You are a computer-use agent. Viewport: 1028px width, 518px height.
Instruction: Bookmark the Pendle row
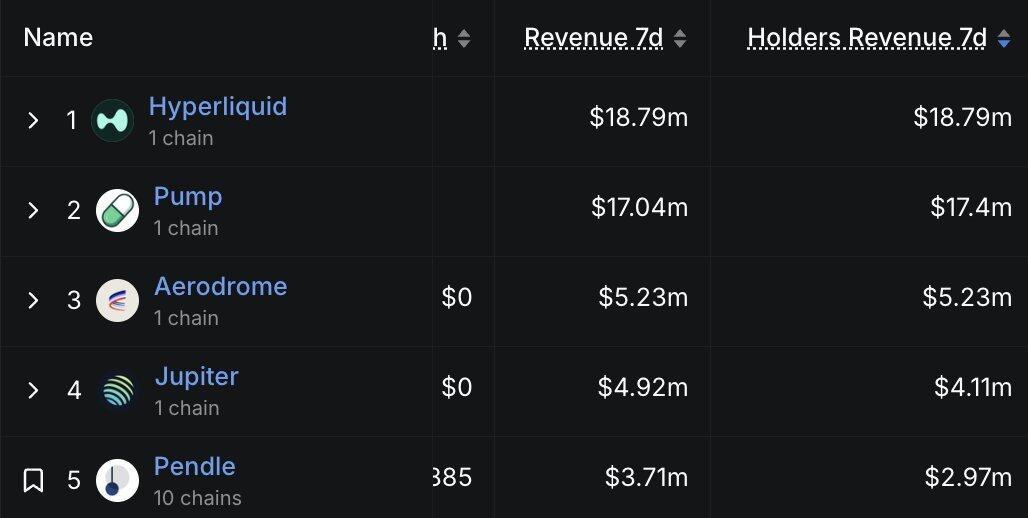pos(33,480)
